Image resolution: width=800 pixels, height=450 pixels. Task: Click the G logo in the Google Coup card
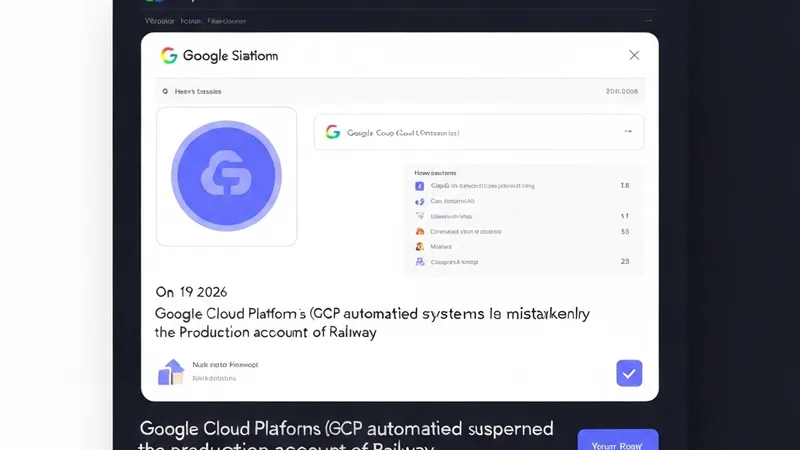tap(333, 132)
